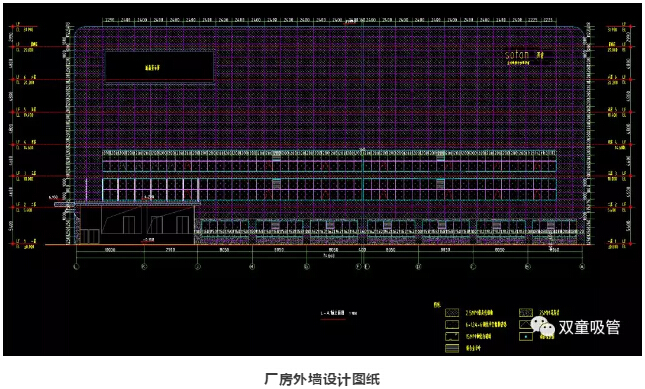Click the upper band of ribbon windows
Screen dimensions: 645x389
329,161
